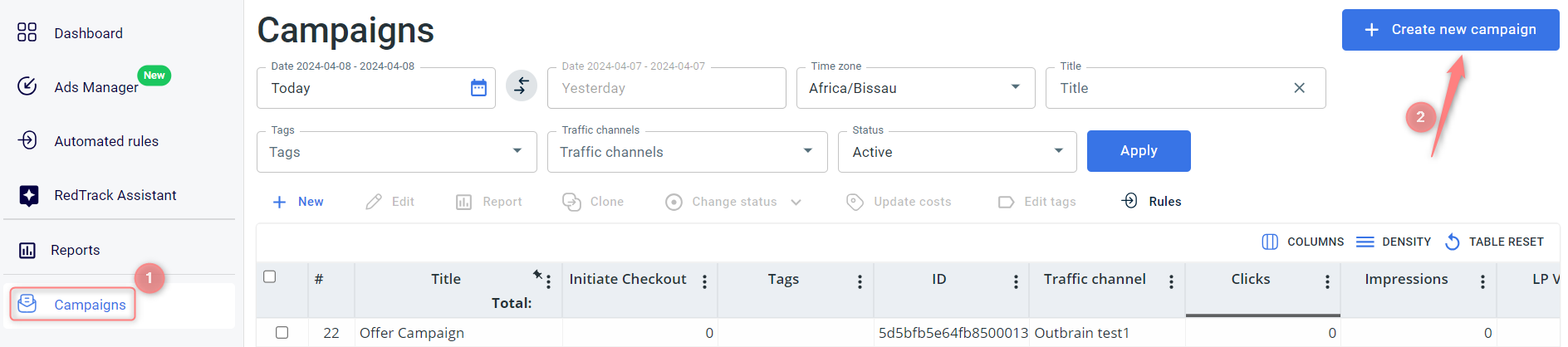Open Ads Manager from sidebar
The height and width of the screenshot is (347, 1568).
point(96,87)
